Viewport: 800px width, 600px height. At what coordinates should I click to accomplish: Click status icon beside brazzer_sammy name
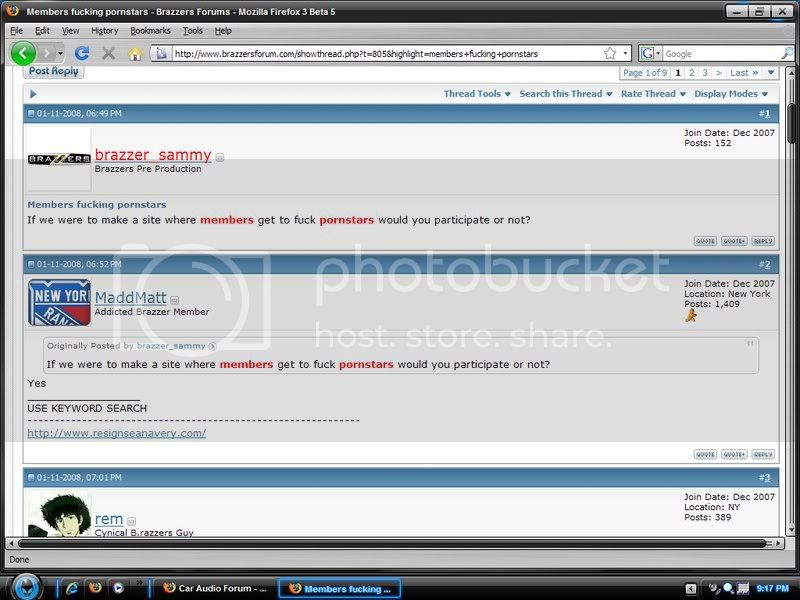220,158
